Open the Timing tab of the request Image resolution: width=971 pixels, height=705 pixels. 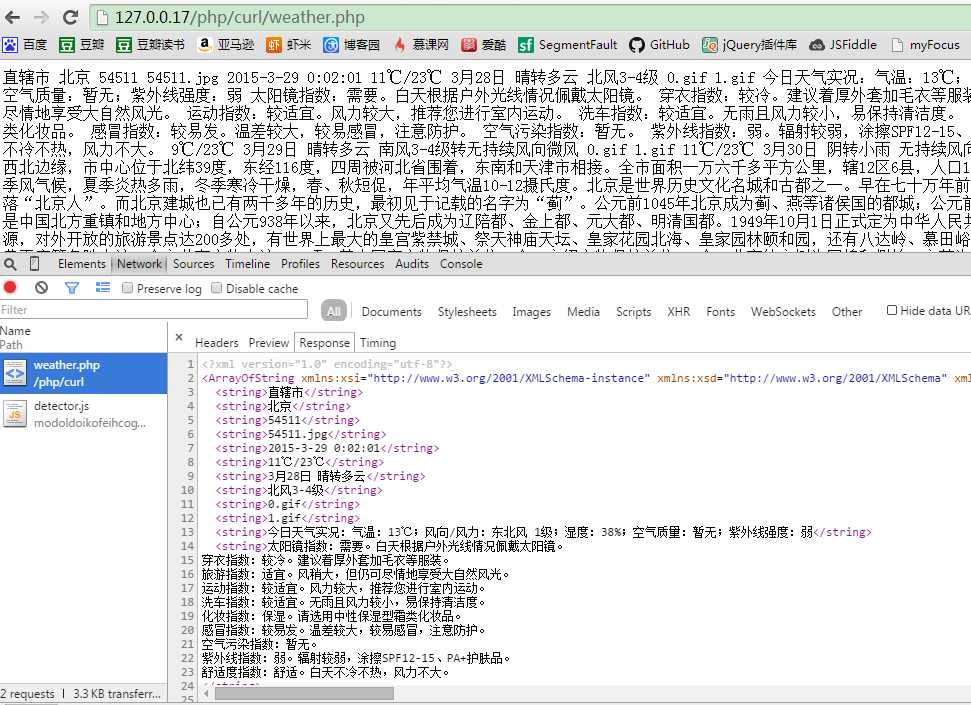378,343
